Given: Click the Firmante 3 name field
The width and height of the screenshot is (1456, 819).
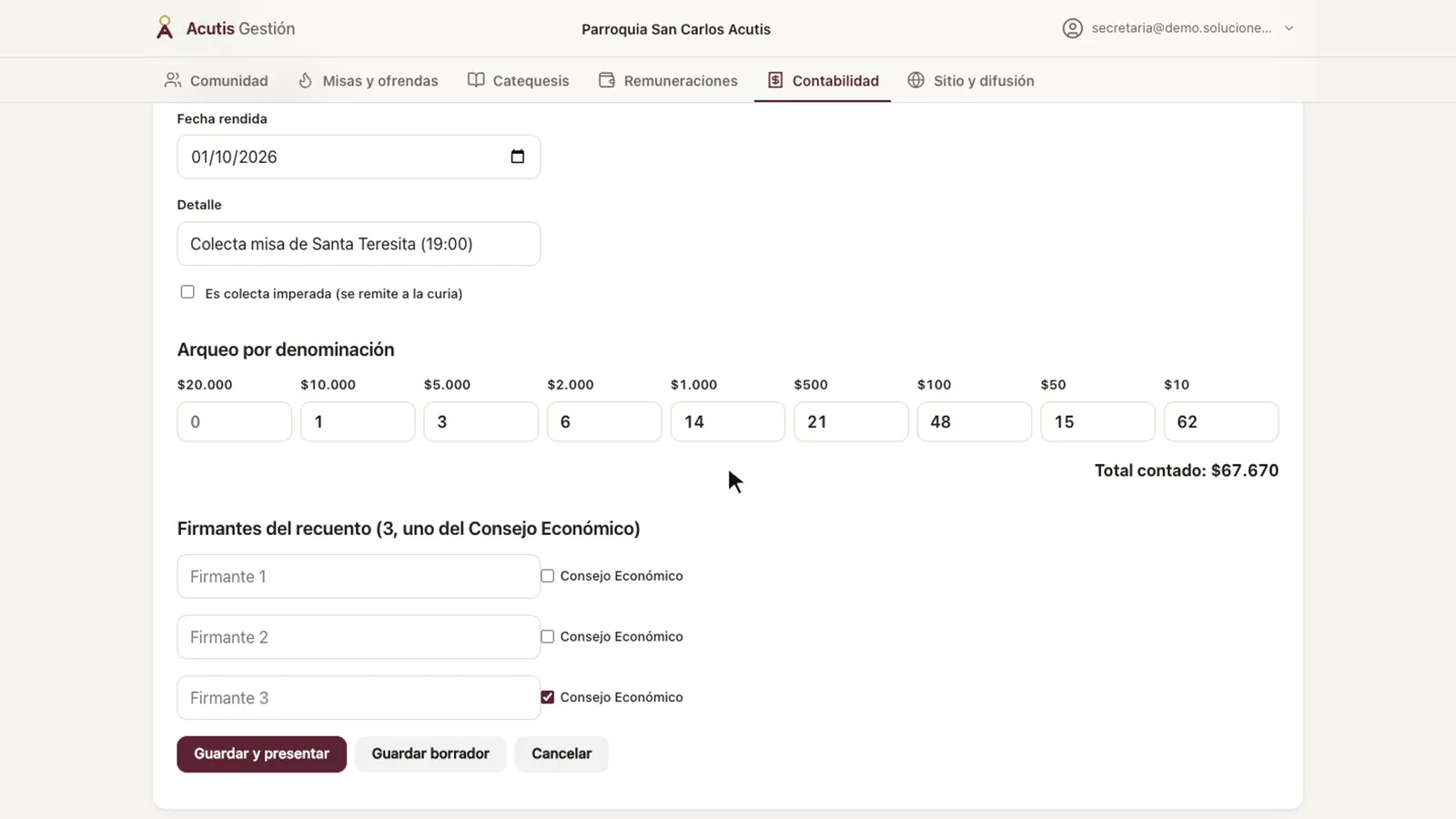Looking at the screenshot, I should [x=359, y=698].
